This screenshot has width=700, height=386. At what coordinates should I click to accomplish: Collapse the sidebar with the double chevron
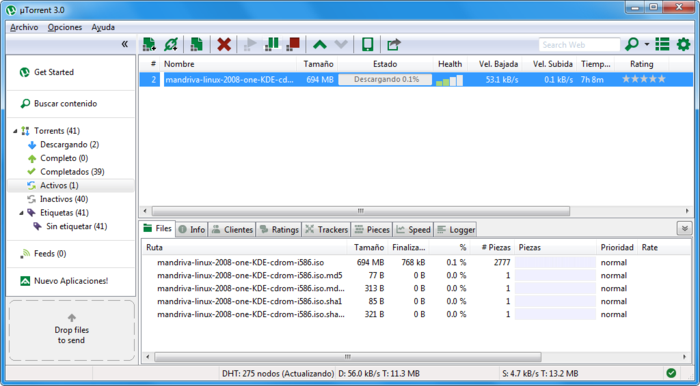coord(125,44)
